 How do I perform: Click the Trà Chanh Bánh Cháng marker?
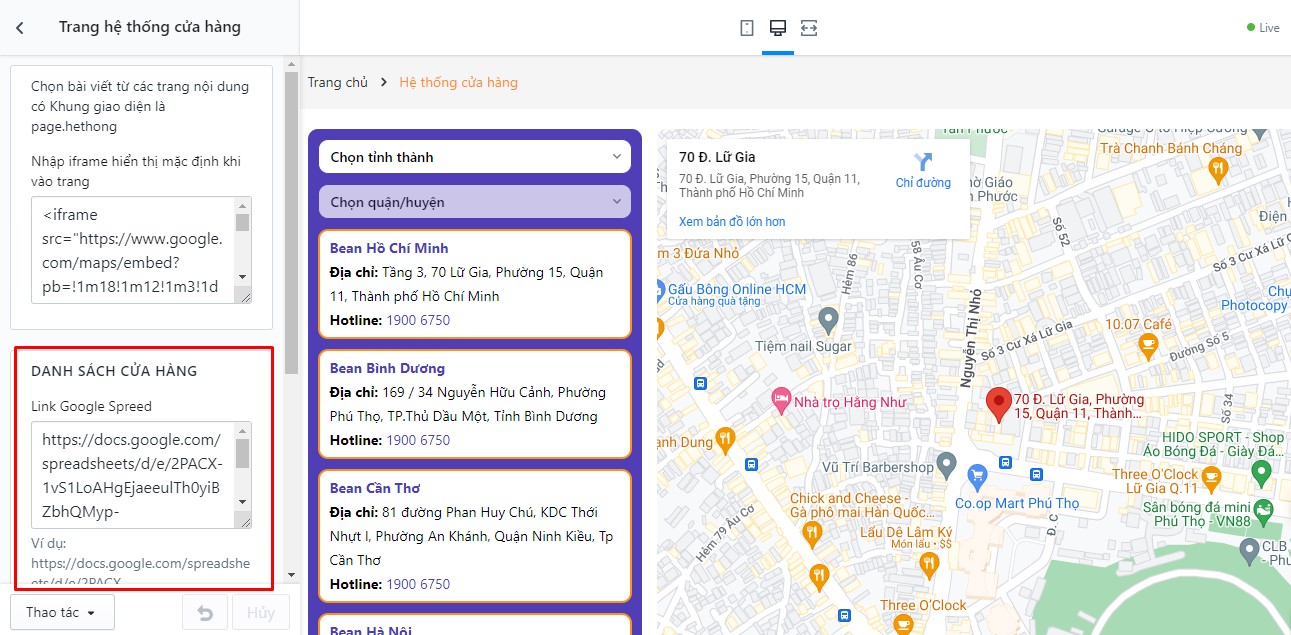(x=1216, y=170)
